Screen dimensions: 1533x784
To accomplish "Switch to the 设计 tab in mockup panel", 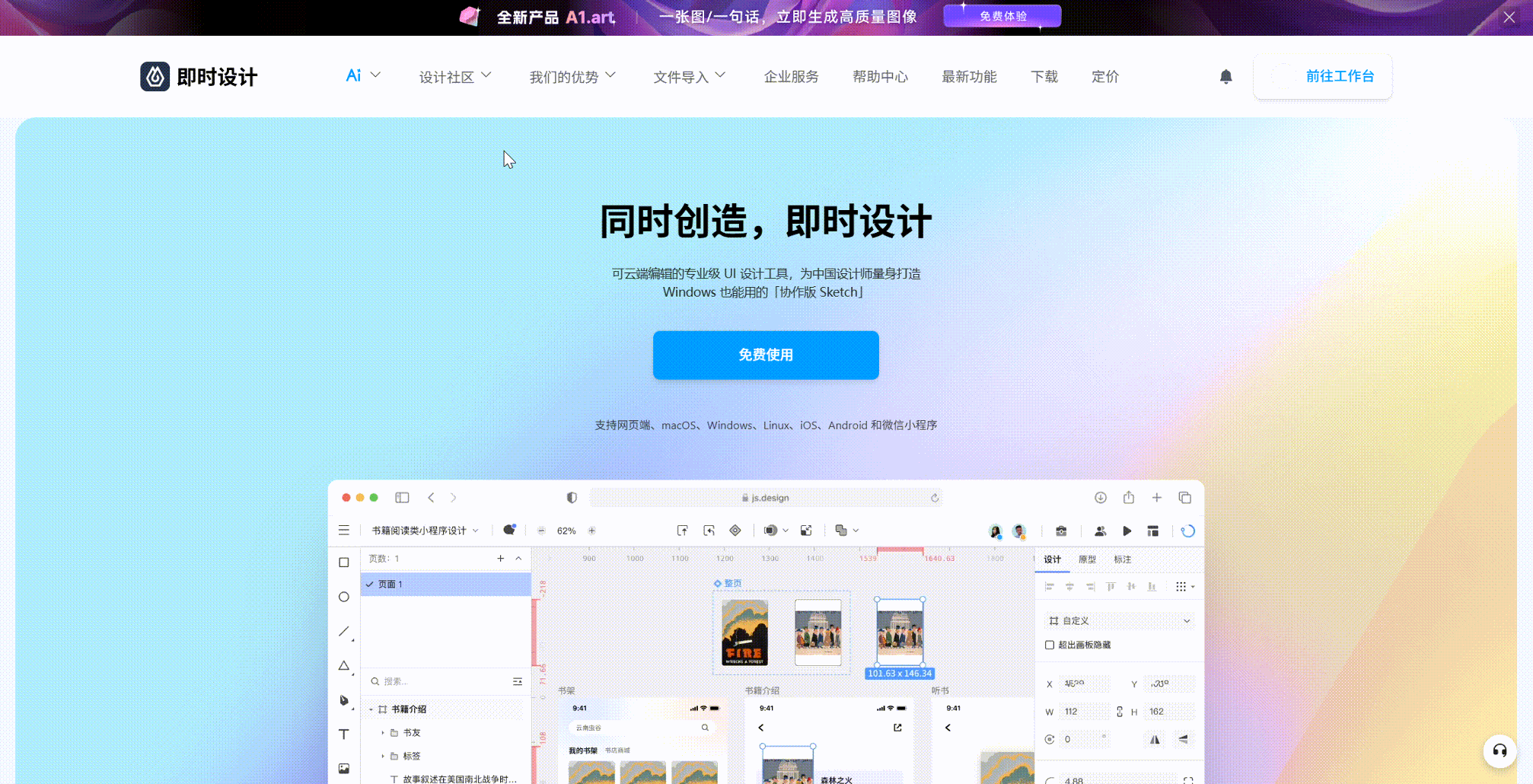I will 1053,559.
